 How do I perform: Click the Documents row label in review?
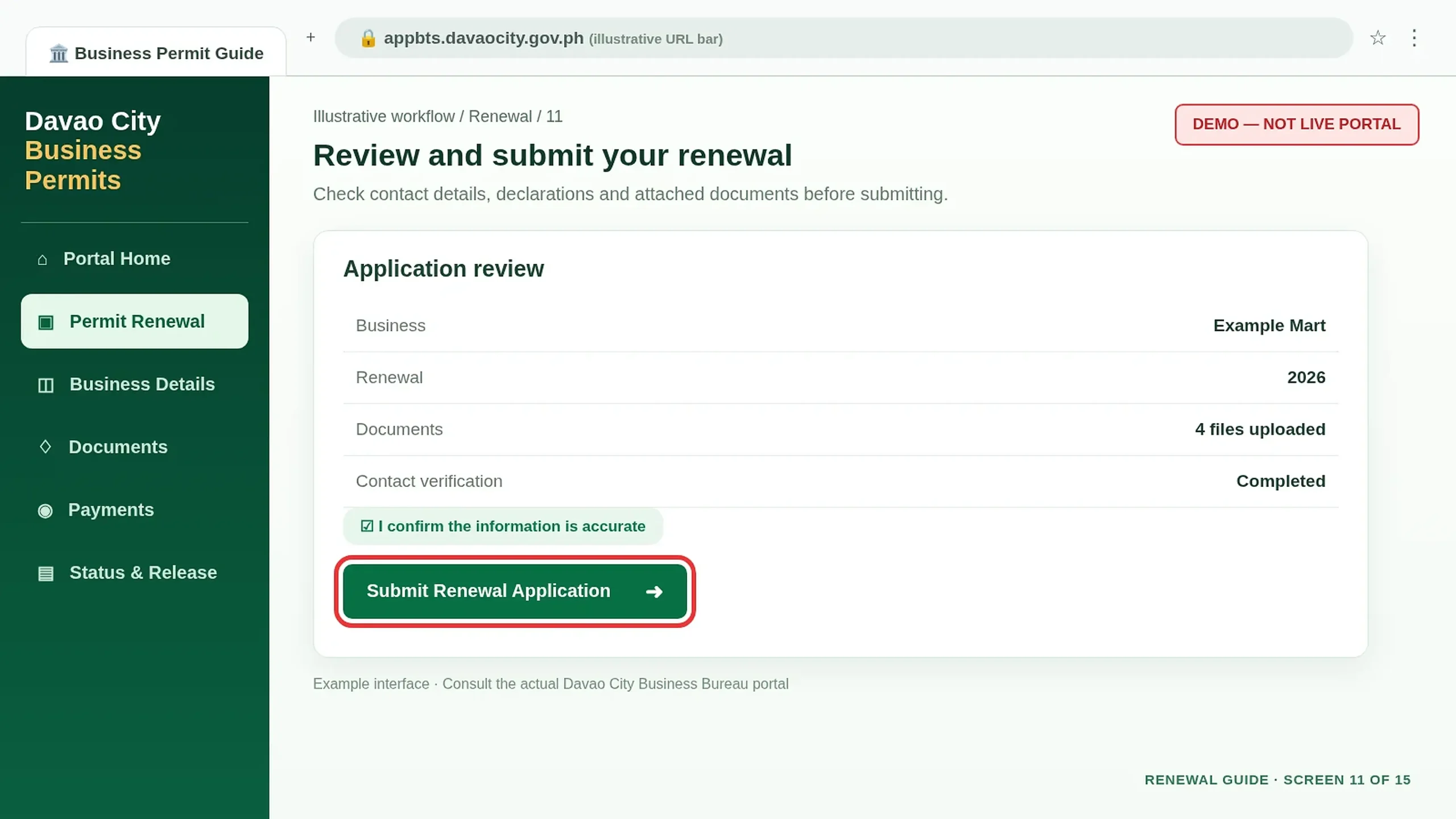(x=399, y=429)
